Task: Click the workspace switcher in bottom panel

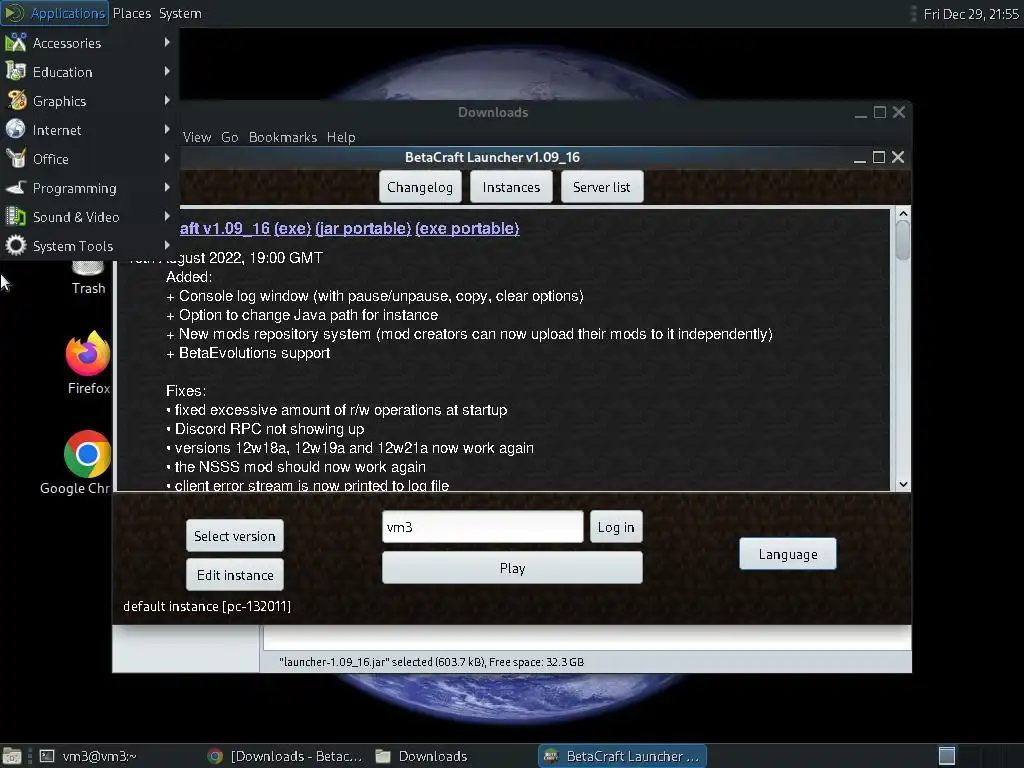Action: point(947,756)
